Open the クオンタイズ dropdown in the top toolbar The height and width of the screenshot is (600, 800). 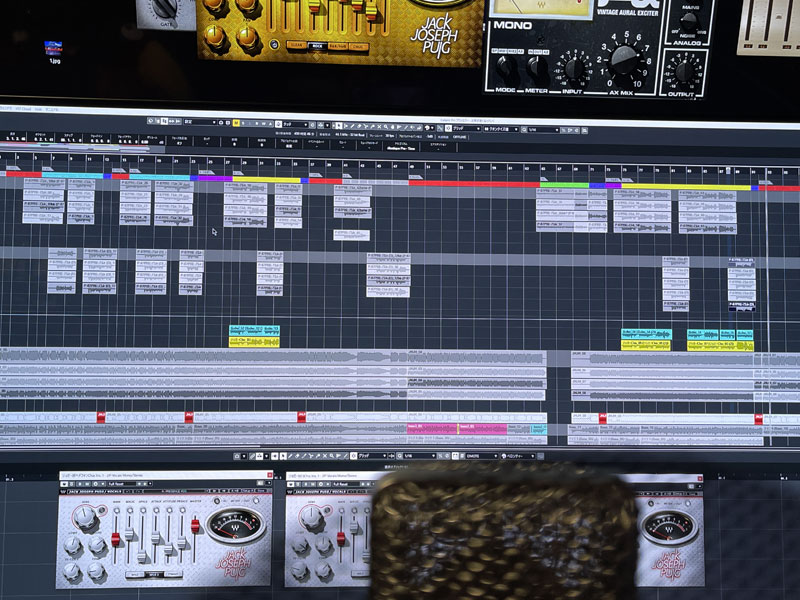(x=501, y=130)
